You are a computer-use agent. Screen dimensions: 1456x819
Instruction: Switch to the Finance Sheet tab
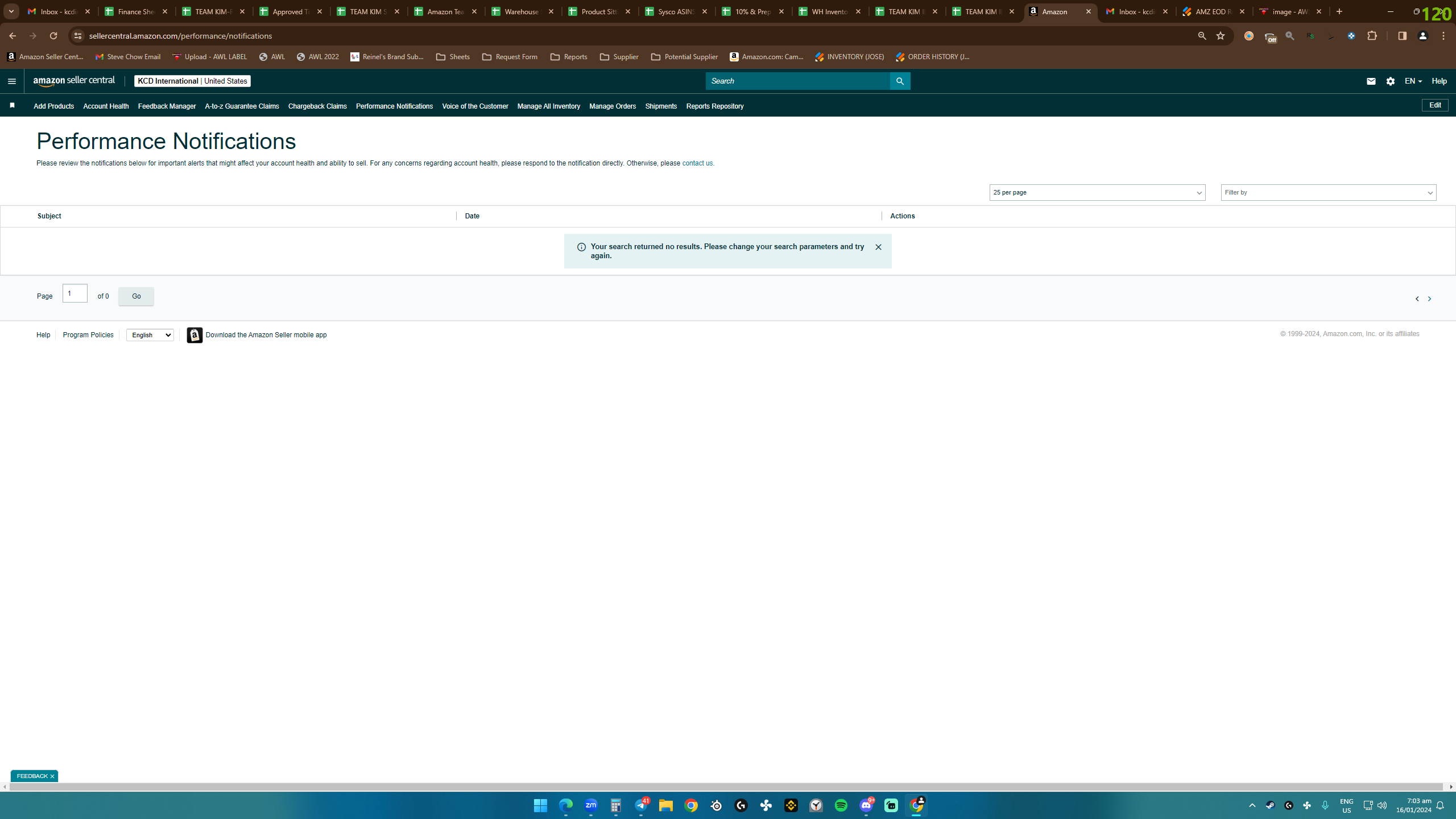137,11
